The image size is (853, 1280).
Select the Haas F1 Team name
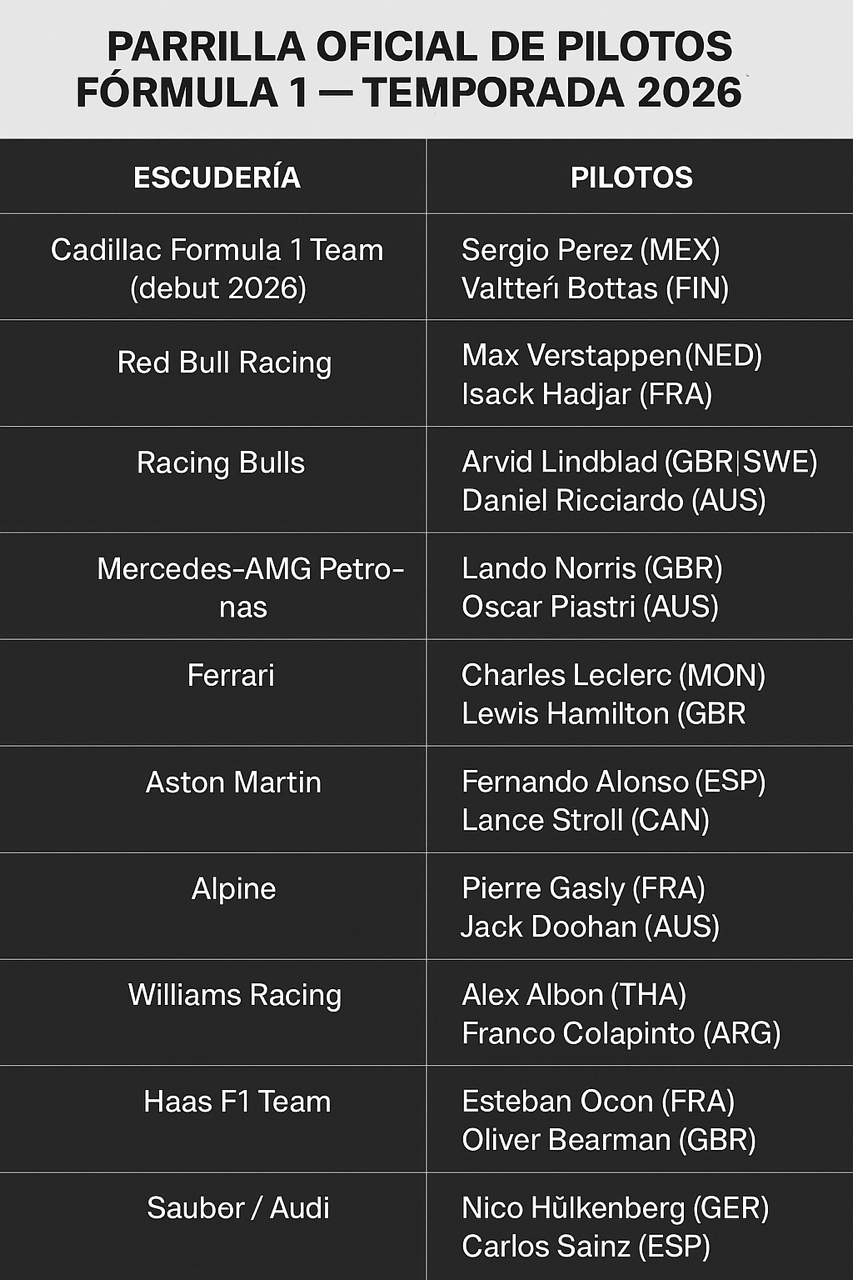[x=237, y=1102]
